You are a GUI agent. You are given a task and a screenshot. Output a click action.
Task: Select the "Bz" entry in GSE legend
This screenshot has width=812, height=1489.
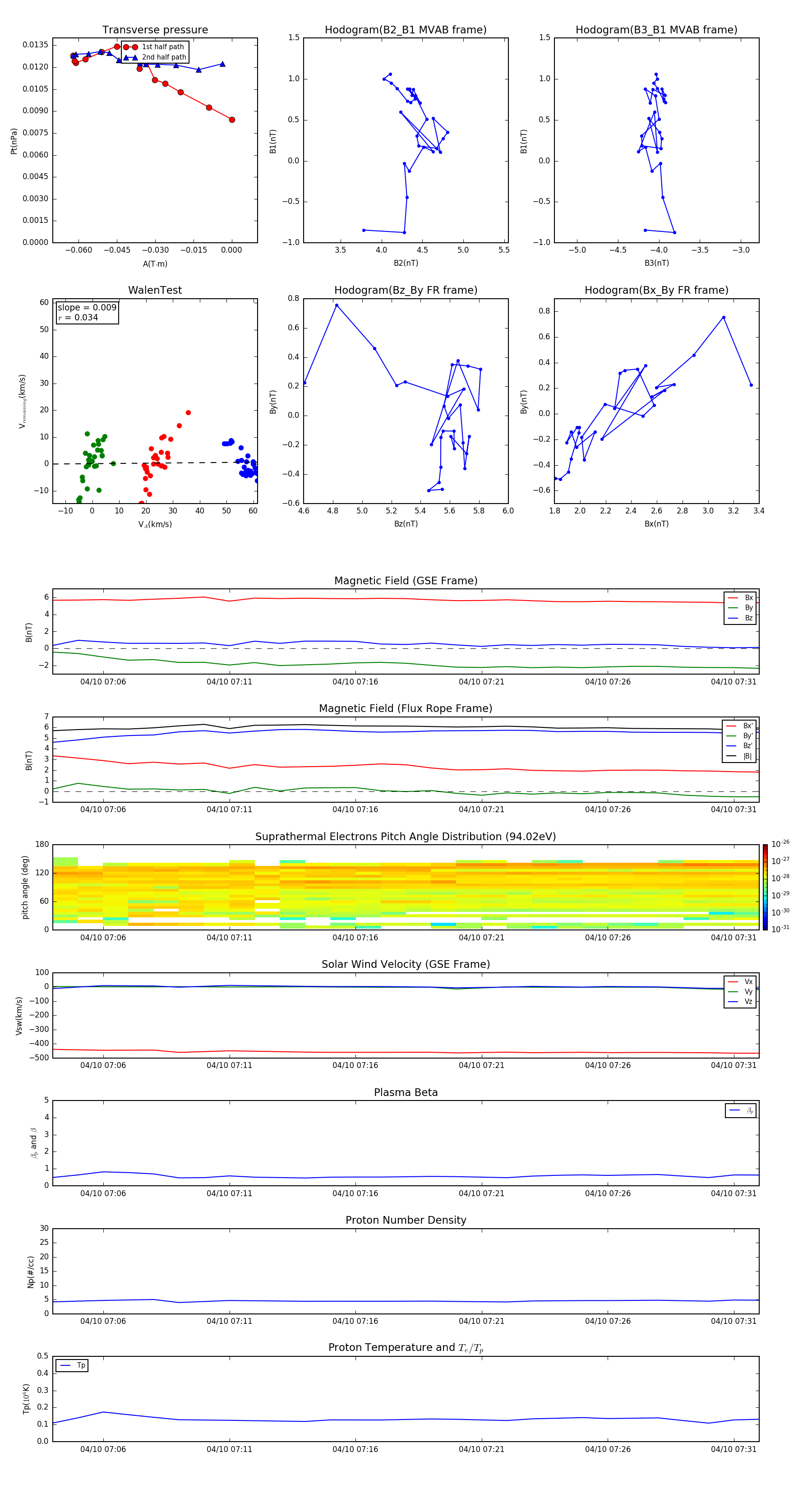coord(741,618)
